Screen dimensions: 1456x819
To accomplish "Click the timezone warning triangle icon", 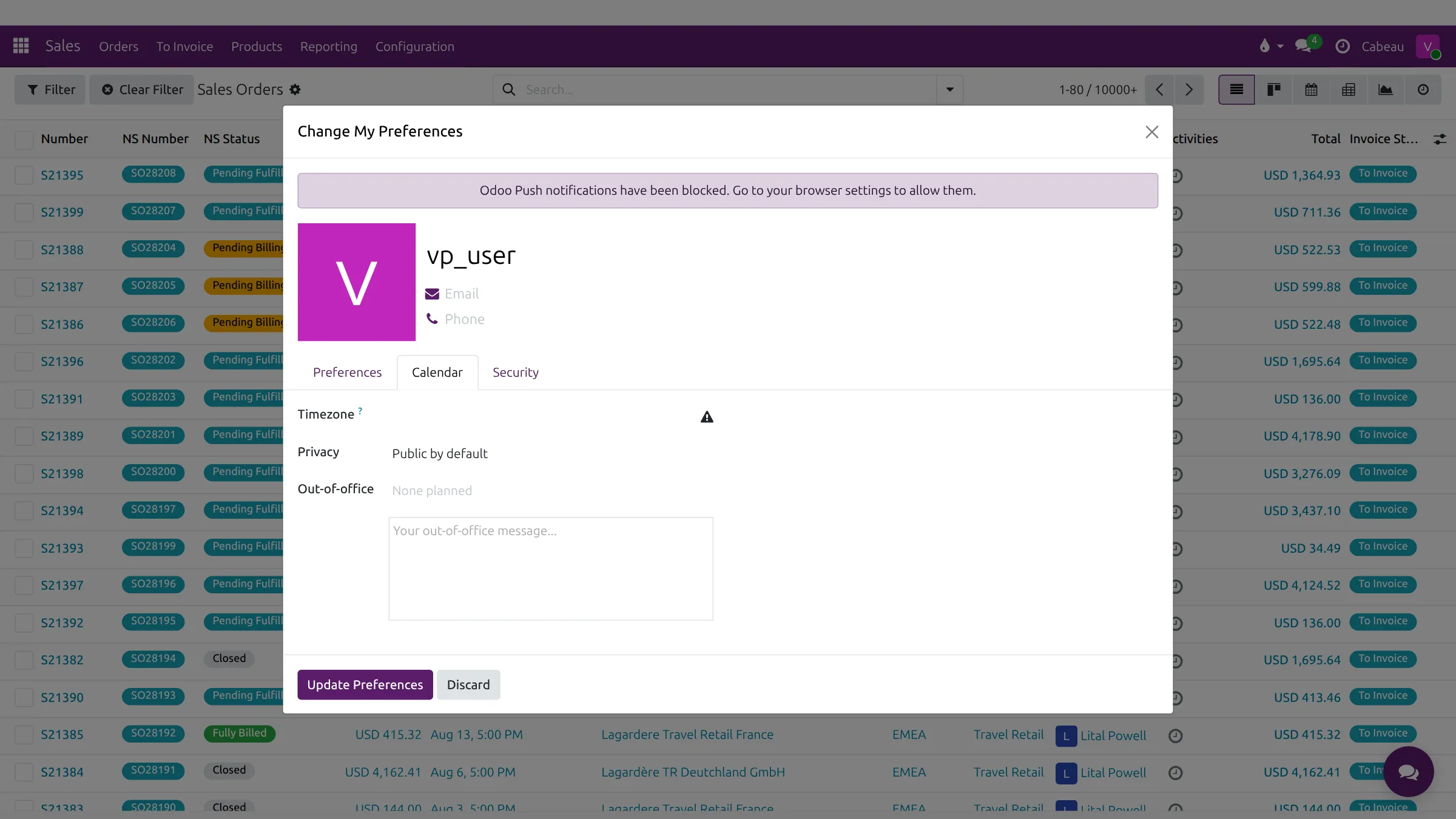I will point(707,417).
